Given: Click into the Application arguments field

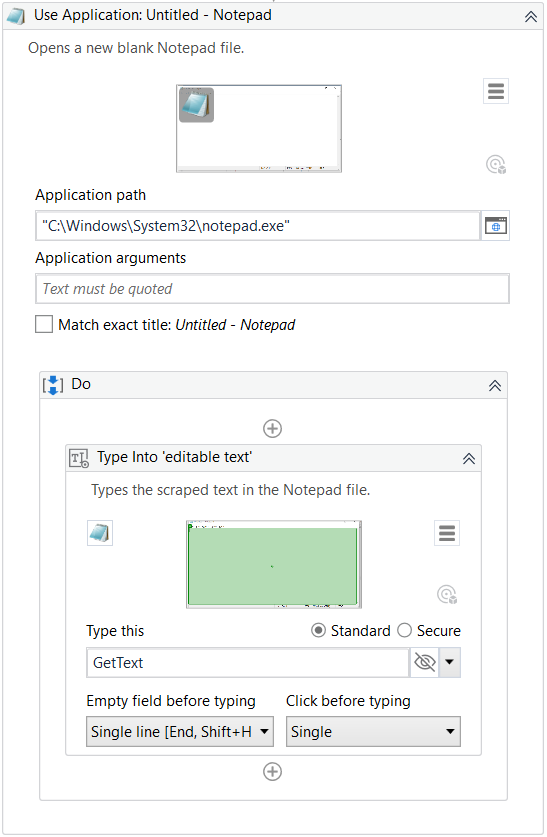Looking at the screenshot, I should click(272, 289).
